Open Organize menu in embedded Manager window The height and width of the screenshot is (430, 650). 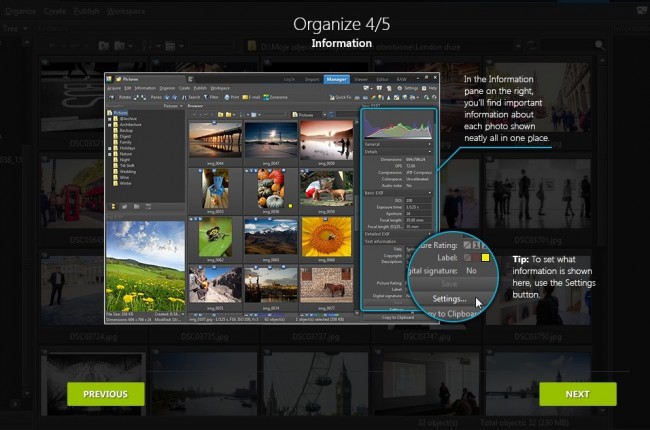click(167, 88)
